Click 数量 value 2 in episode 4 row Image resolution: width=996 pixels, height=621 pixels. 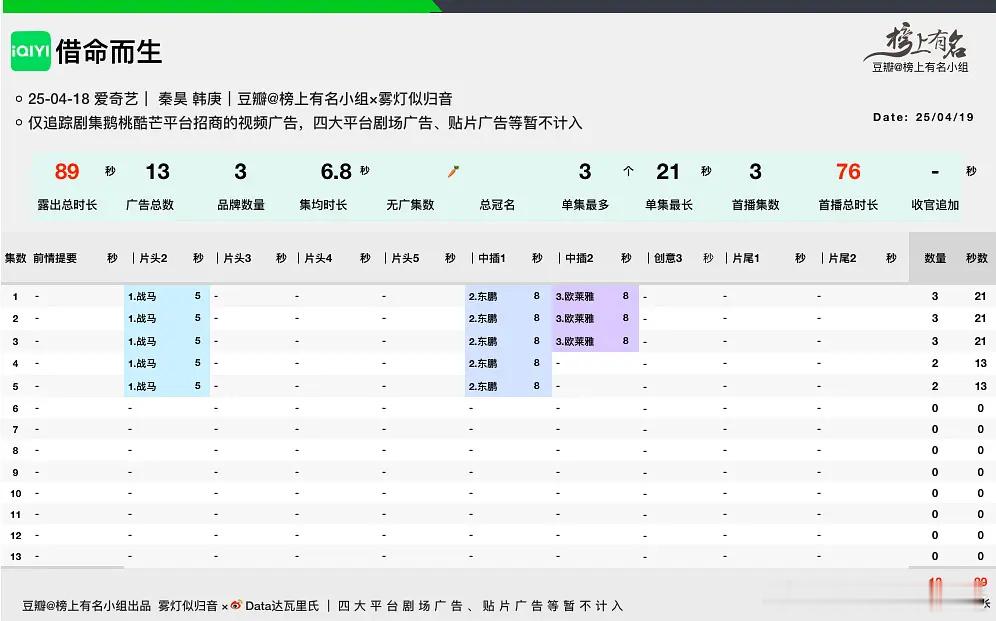click(935, 363)
